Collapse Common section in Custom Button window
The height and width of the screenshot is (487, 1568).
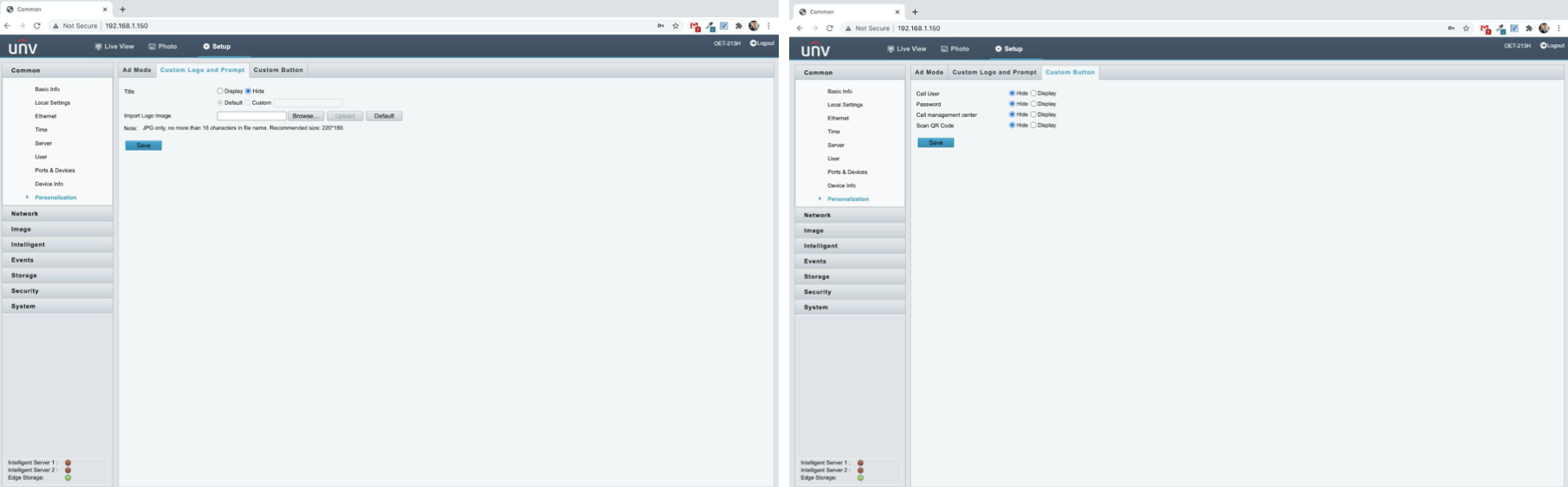(850, 73)
